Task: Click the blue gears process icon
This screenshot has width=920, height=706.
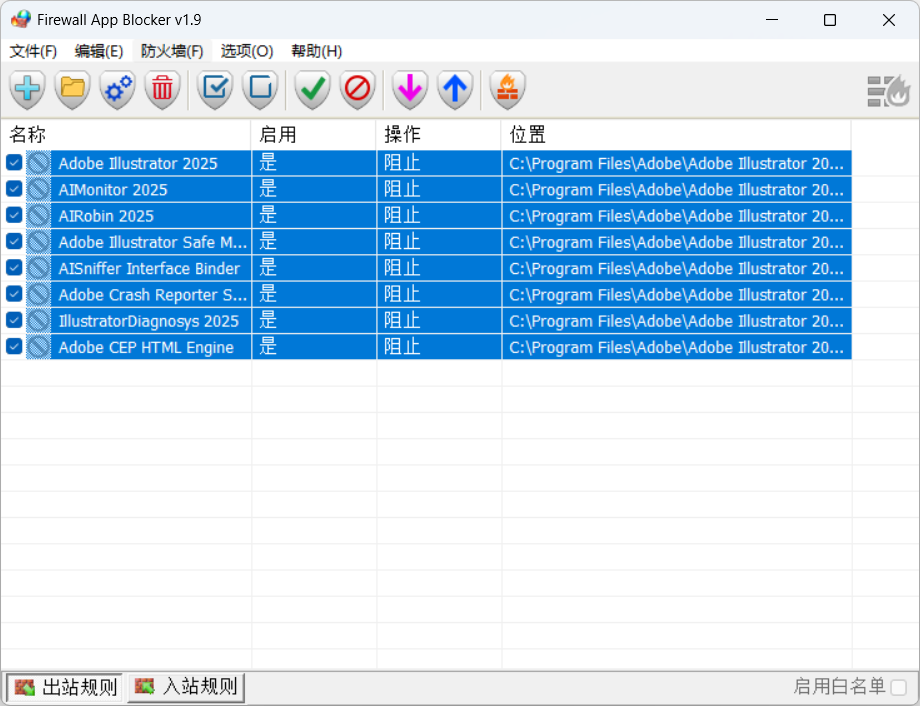Action: 117,90
